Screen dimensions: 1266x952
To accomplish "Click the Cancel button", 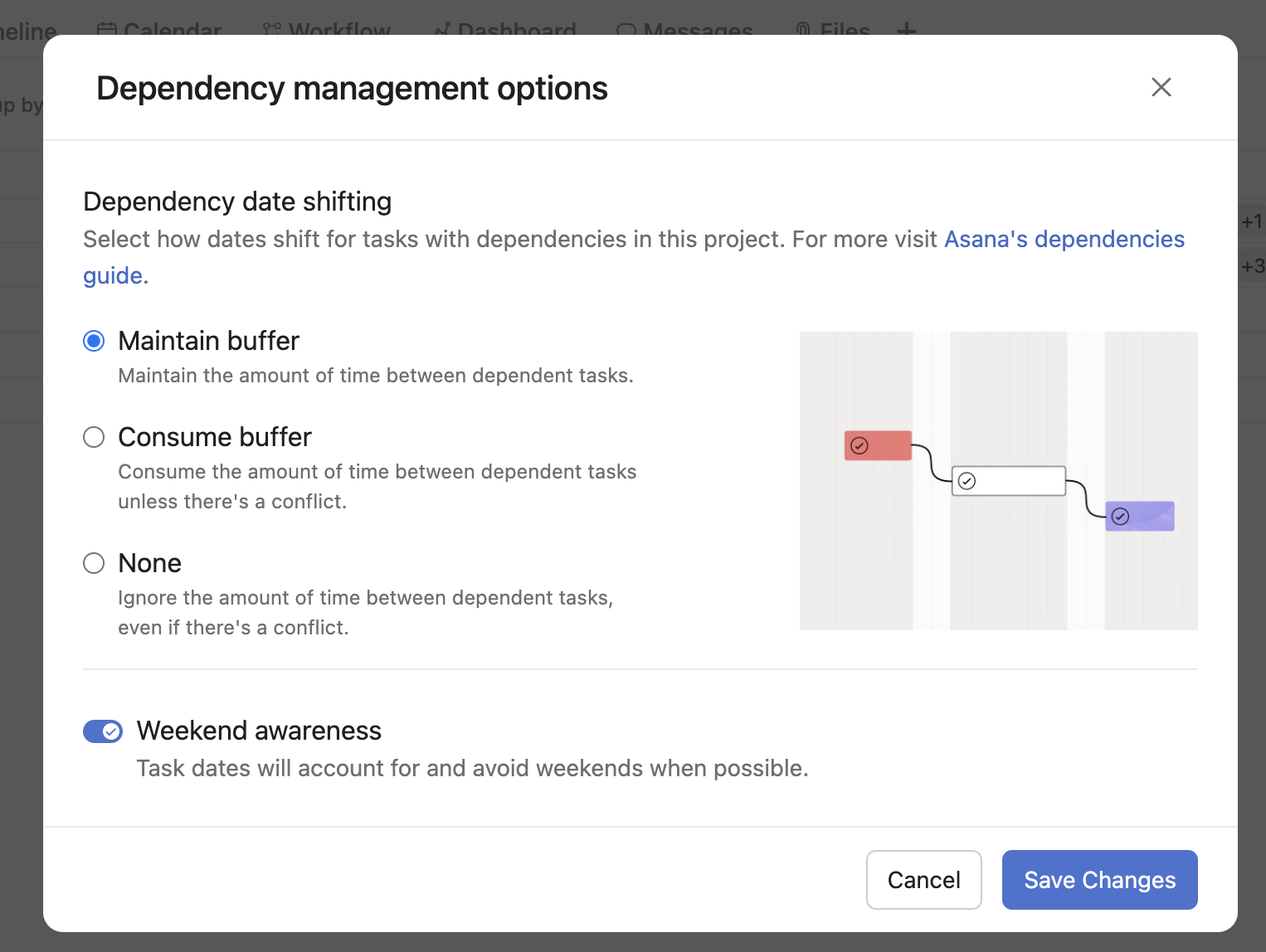I will coord(923,880).
